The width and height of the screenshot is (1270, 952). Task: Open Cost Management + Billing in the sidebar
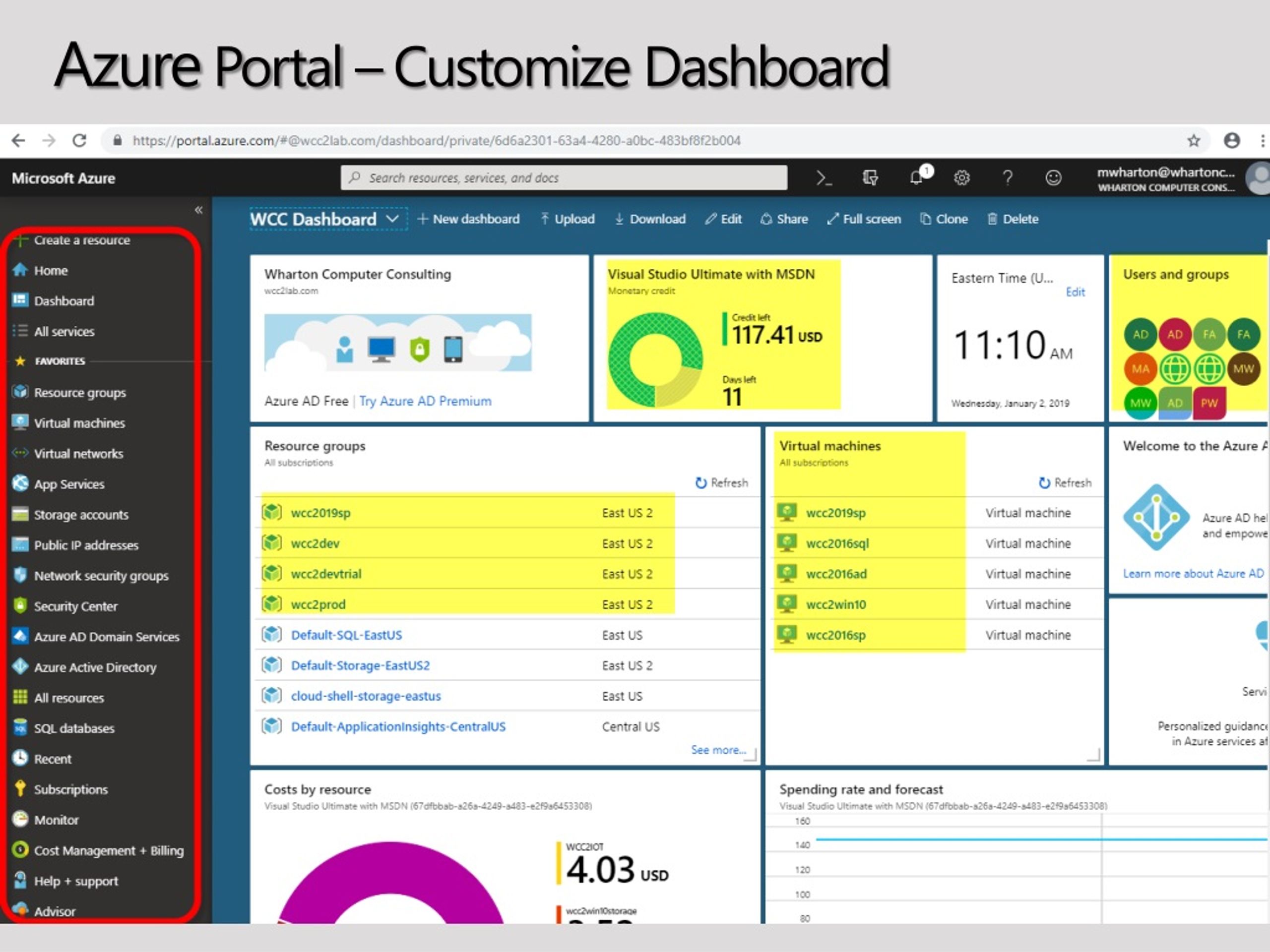point(98,850)
